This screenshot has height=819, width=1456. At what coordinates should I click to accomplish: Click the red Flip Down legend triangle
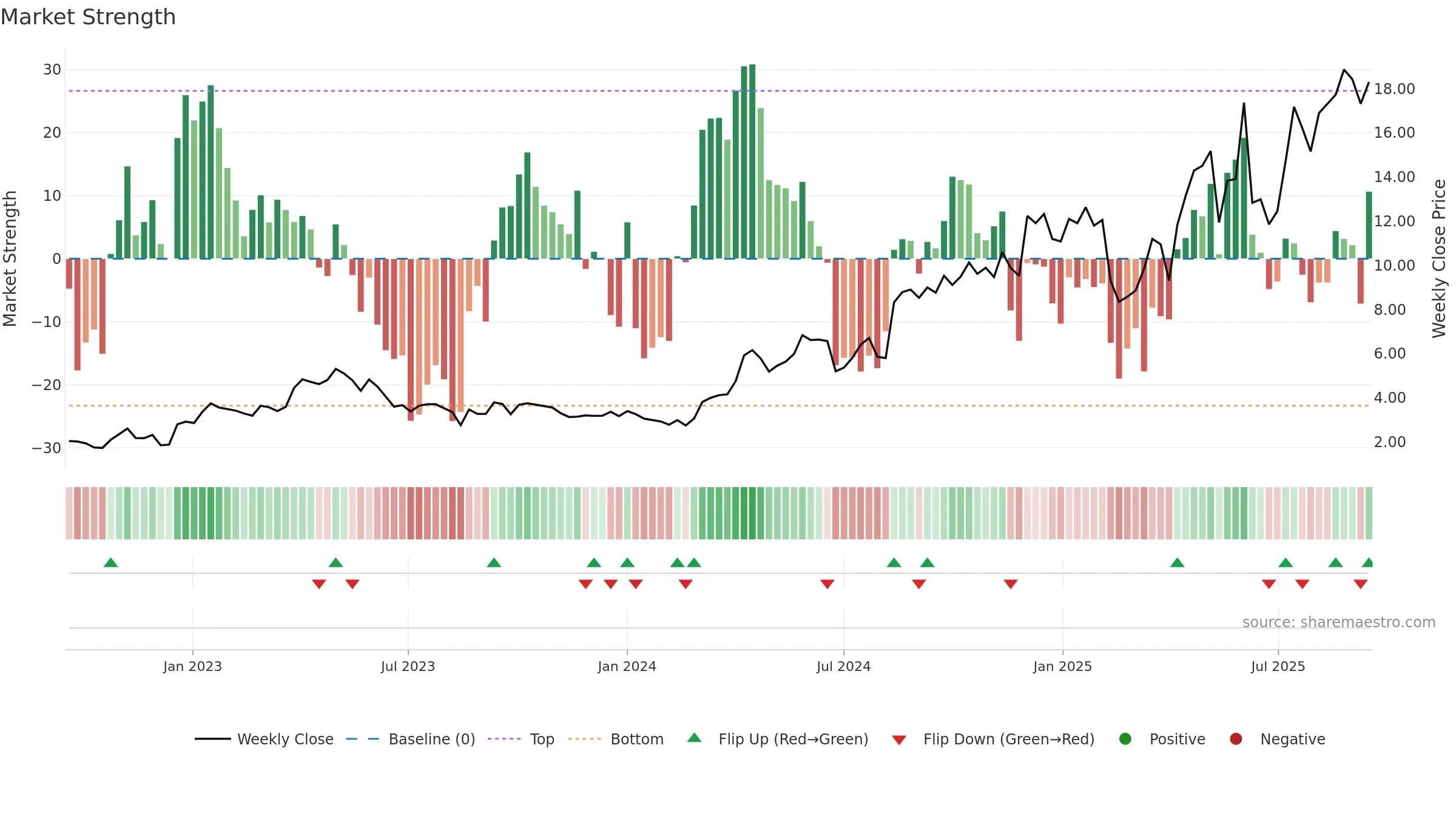(899, 740)
